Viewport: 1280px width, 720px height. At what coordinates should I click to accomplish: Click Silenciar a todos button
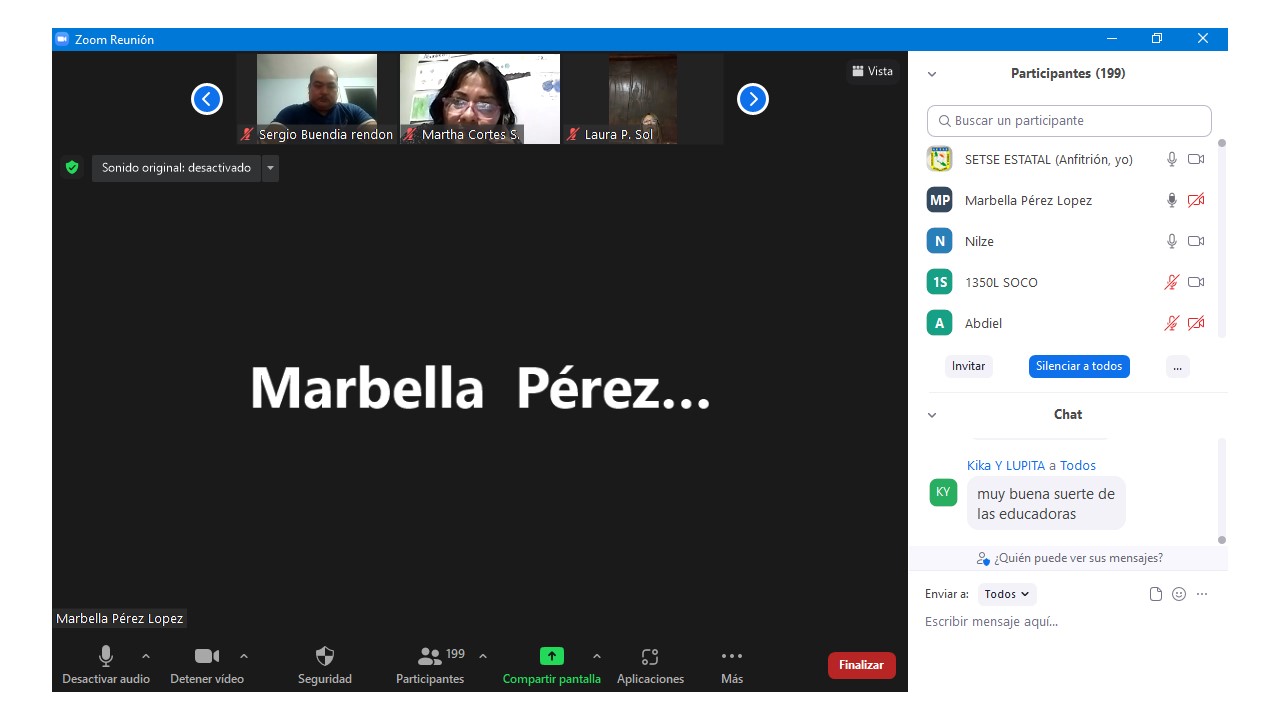coord(1079,366)
